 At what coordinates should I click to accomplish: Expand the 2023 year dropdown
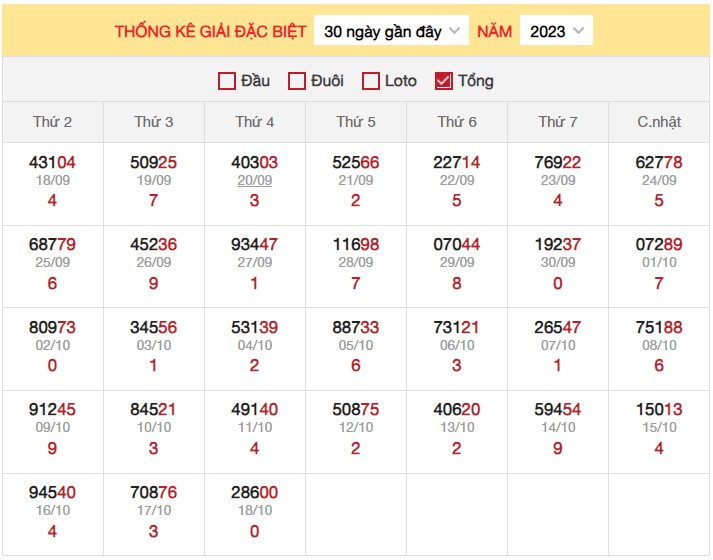click(556, 31)
